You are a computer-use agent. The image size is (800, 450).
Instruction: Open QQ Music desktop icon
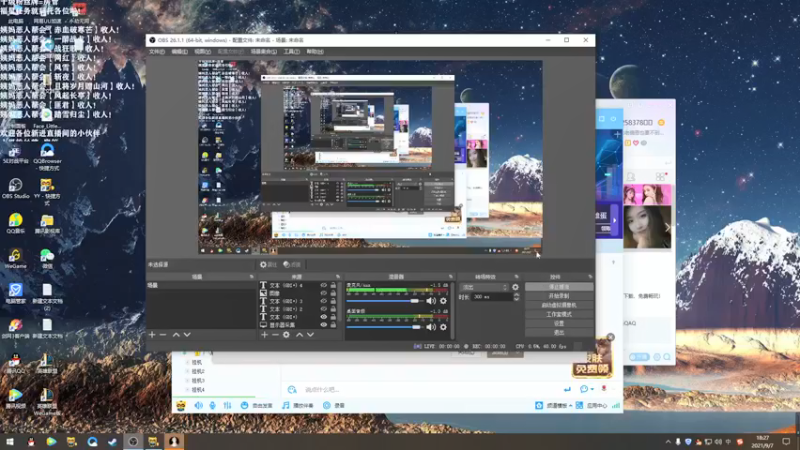coord(15,223)
